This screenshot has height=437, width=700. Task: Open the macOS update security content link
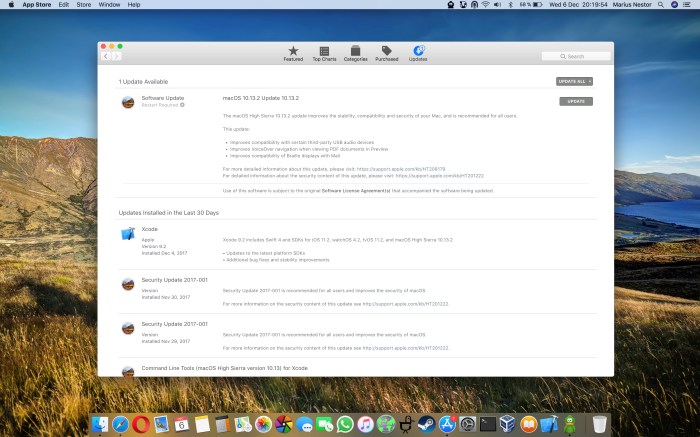tap(440, 176)
